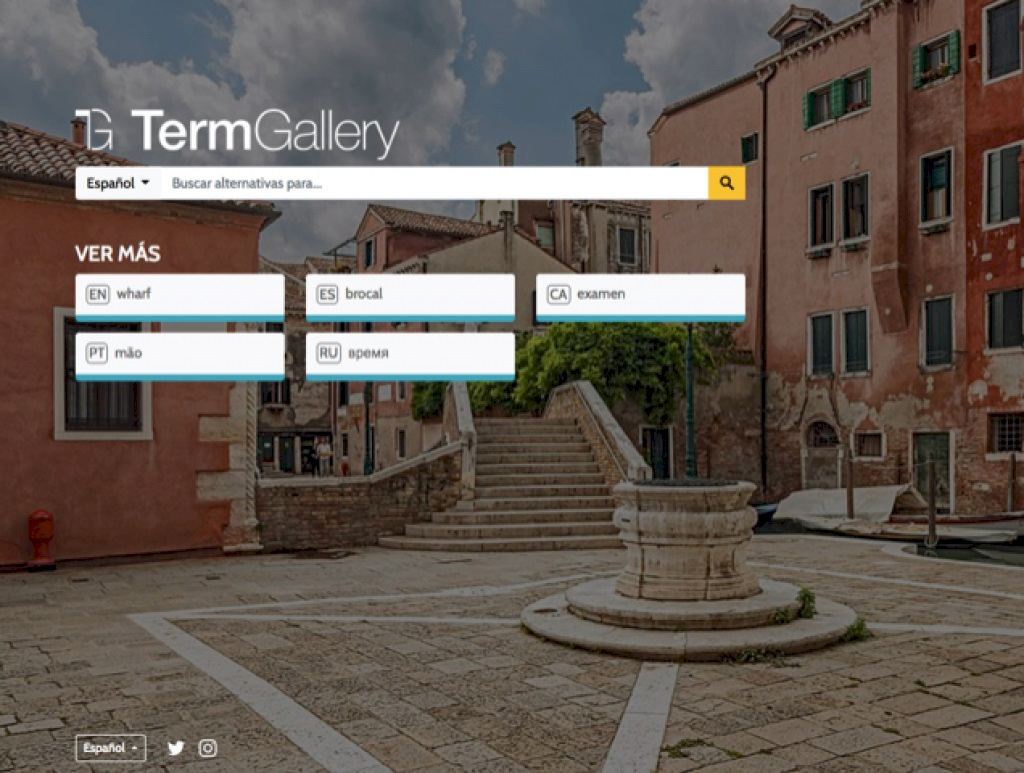Click the TermGallery title text
Screen dimensions: 1024x773
(265, 133)
